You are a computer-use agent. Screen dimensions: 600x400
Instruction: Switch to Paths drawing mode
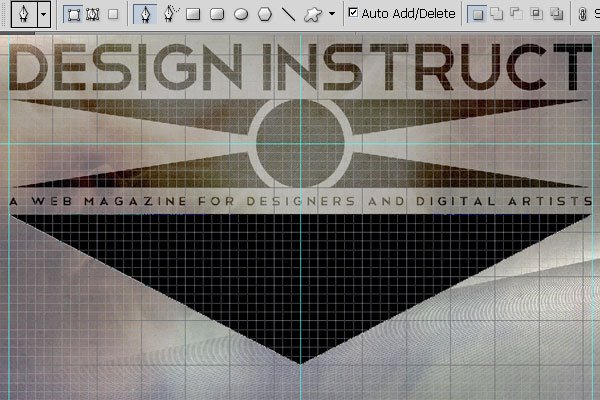coord(93,15)
